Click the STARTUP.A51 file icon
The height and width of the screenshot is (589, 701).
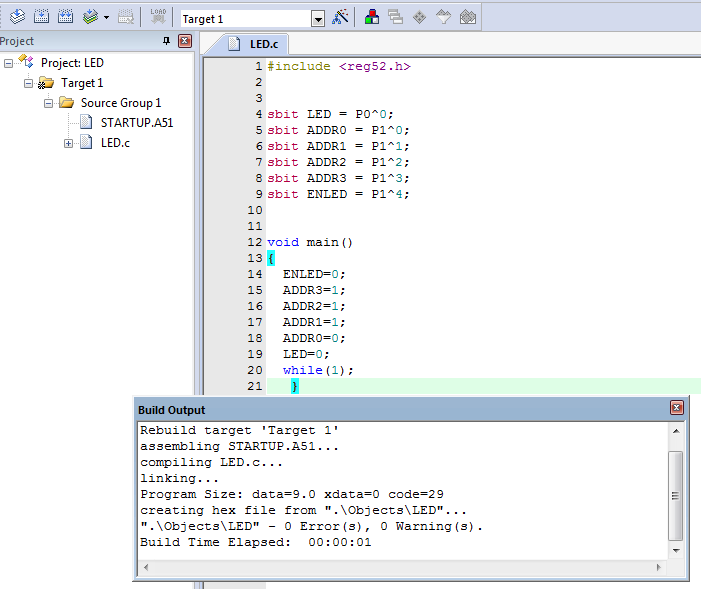(x=86, y=122)
